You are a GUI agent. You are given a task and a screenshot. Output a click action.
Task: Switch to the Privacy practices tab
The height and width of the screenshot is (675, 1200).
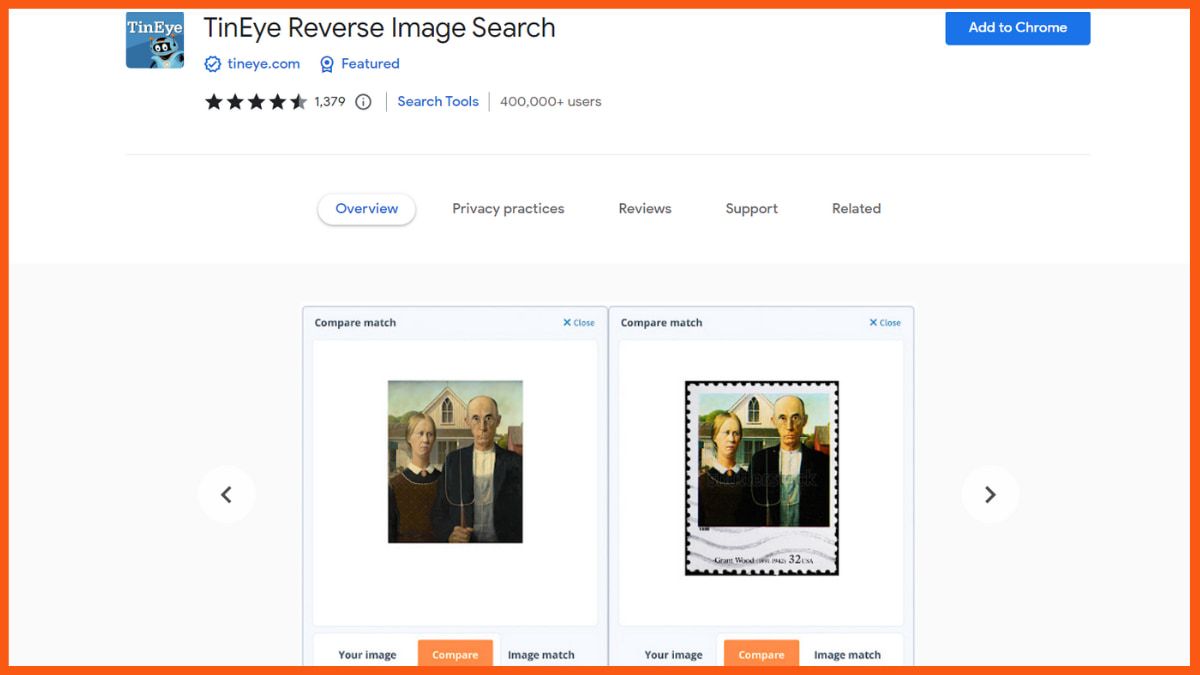(508, 209)
